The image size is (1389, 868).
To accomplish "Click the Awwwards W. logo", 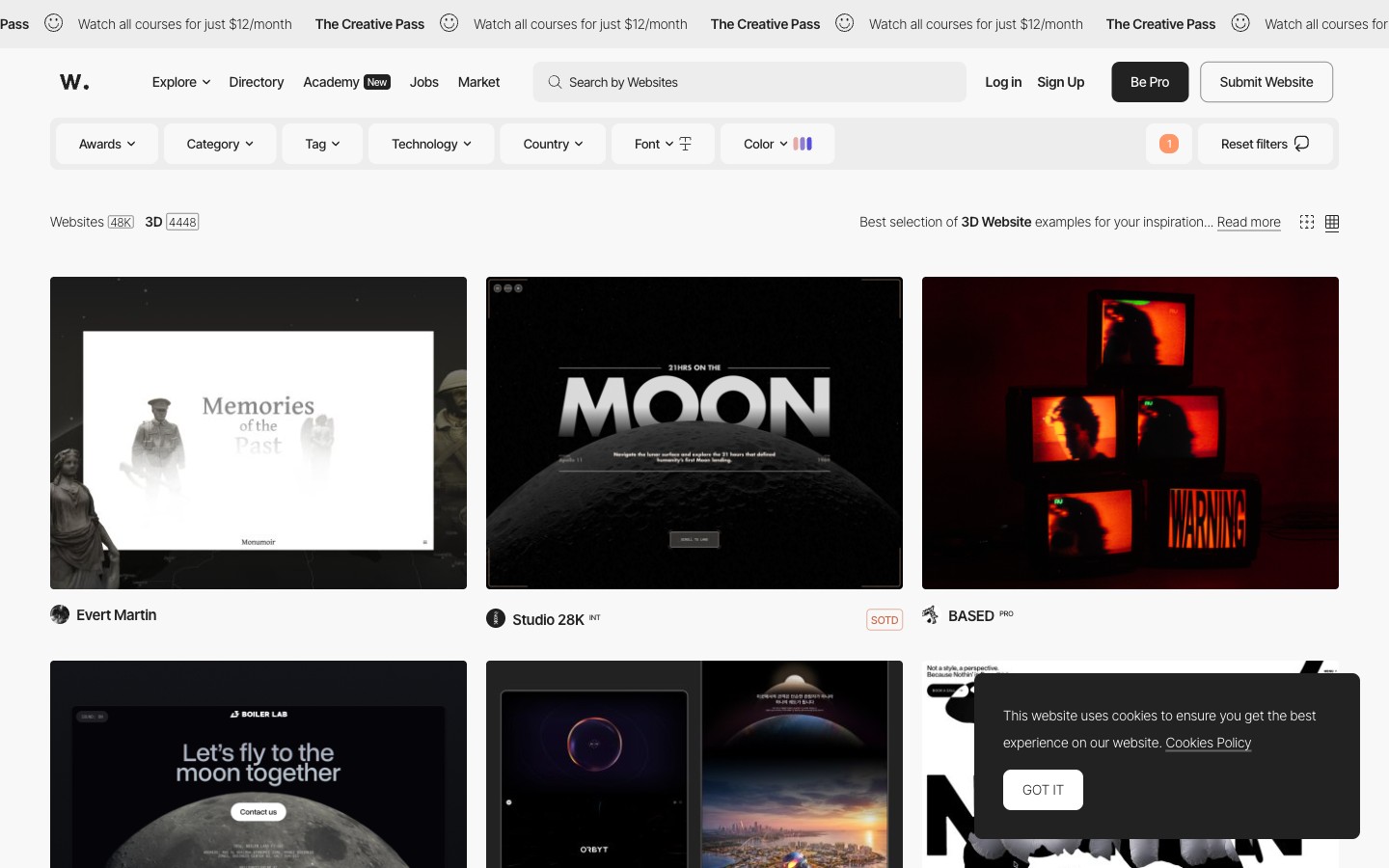I will point(74,82).
